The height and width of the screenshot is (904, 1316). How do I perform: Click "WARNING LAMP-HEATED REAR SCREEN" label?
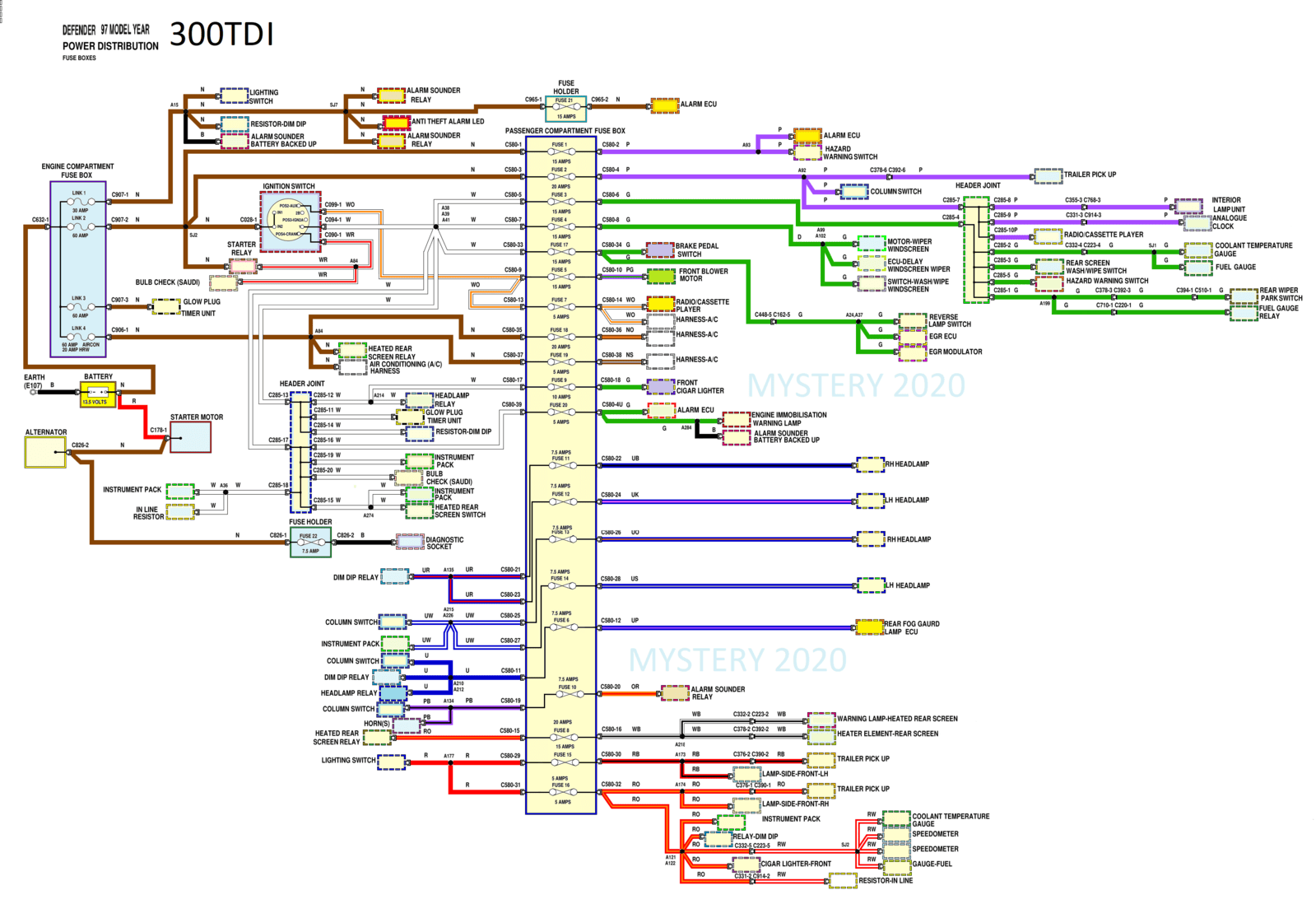[x=897, y=719]
